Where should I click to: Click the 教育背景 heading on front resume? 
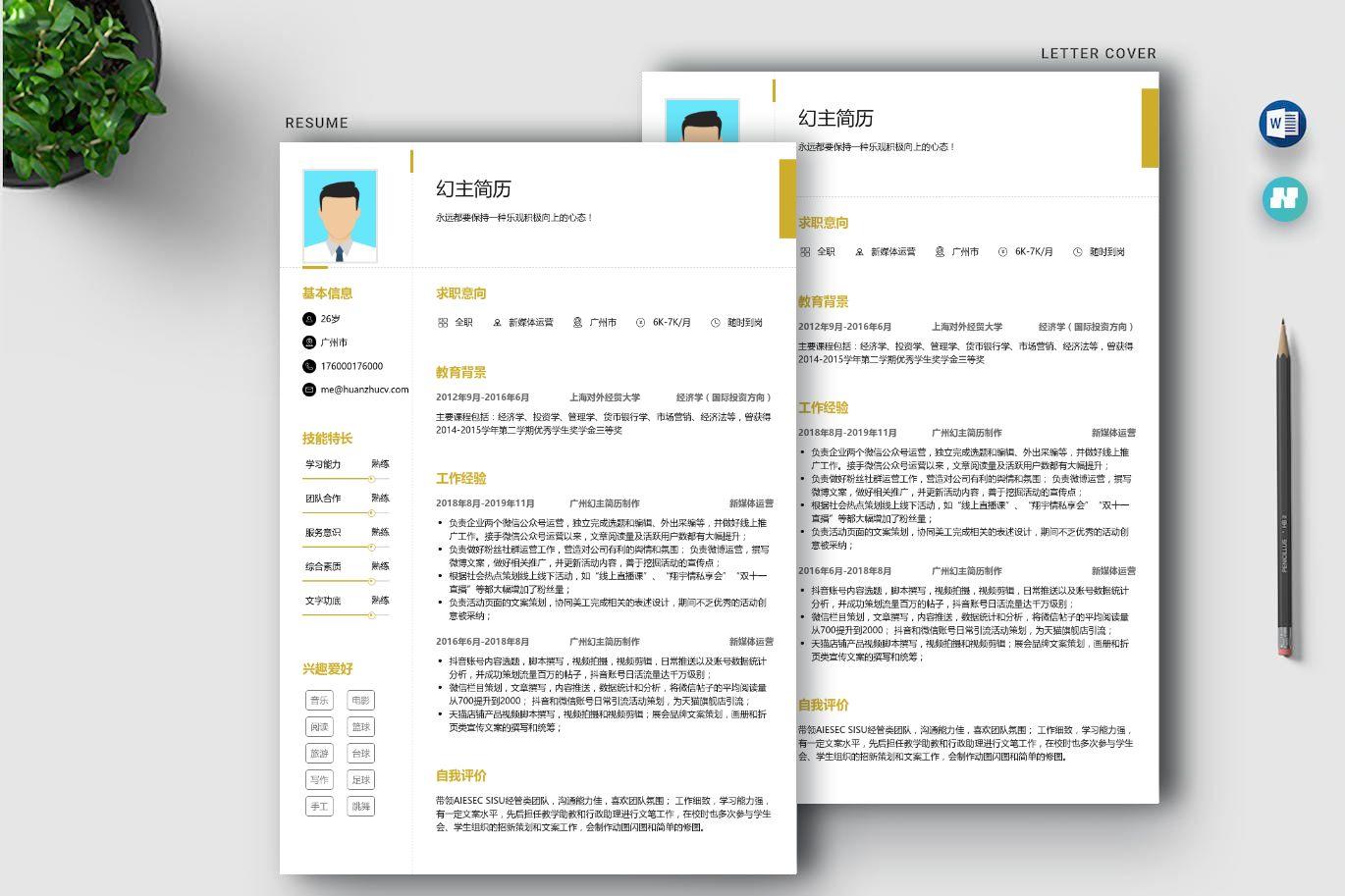click(x=461, y=373)
